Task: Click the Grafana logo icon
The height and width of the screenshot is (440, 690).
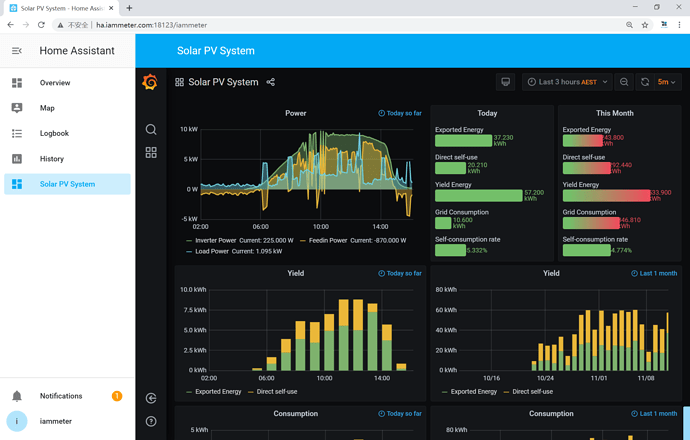Action: 150,82
